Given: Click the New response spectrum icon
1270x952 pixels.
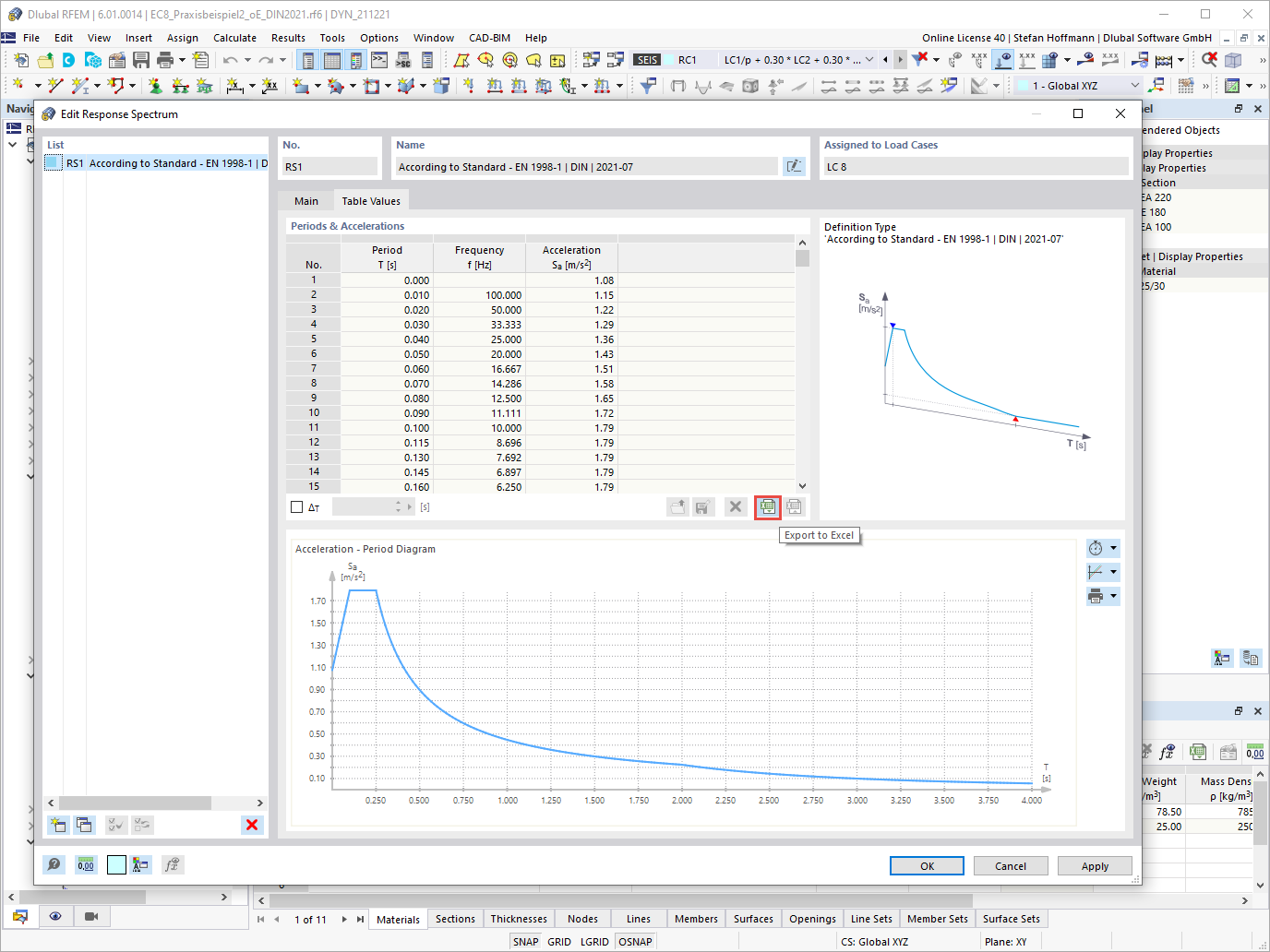Looking at the screenshot, I should pyautogui.click(x=57, y=825).
